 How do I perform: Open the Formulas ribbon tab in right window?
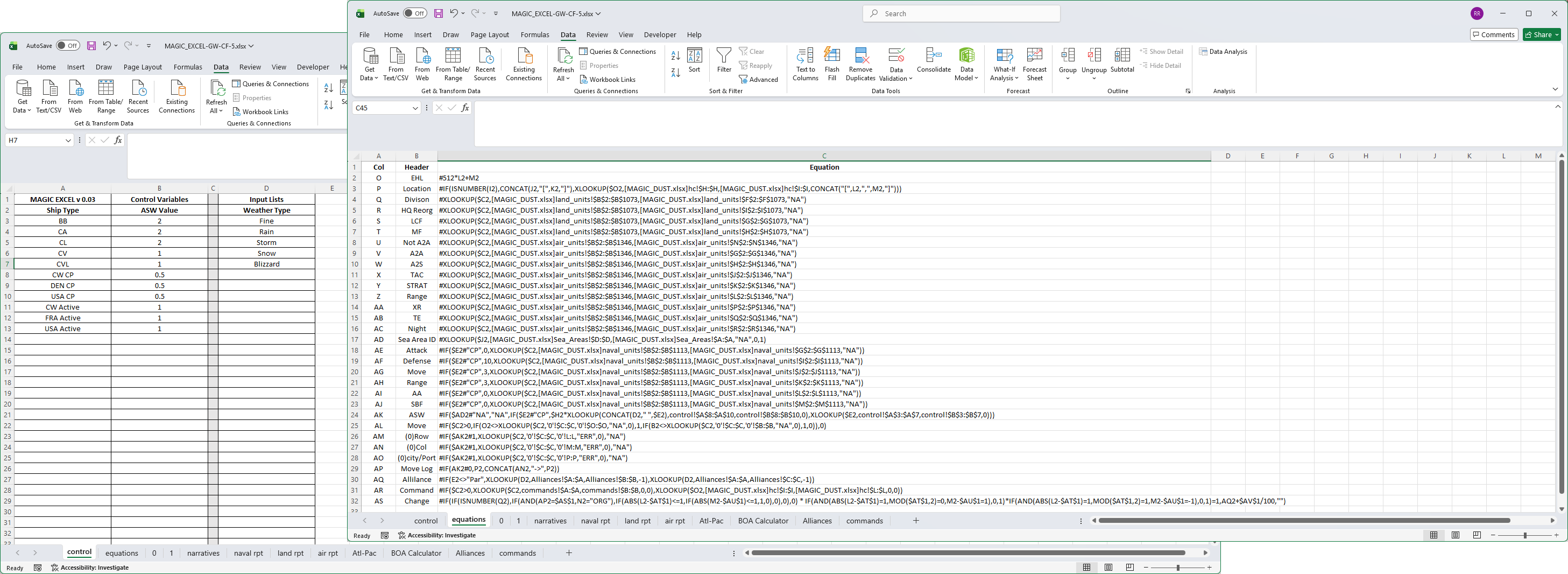[534, 35]
